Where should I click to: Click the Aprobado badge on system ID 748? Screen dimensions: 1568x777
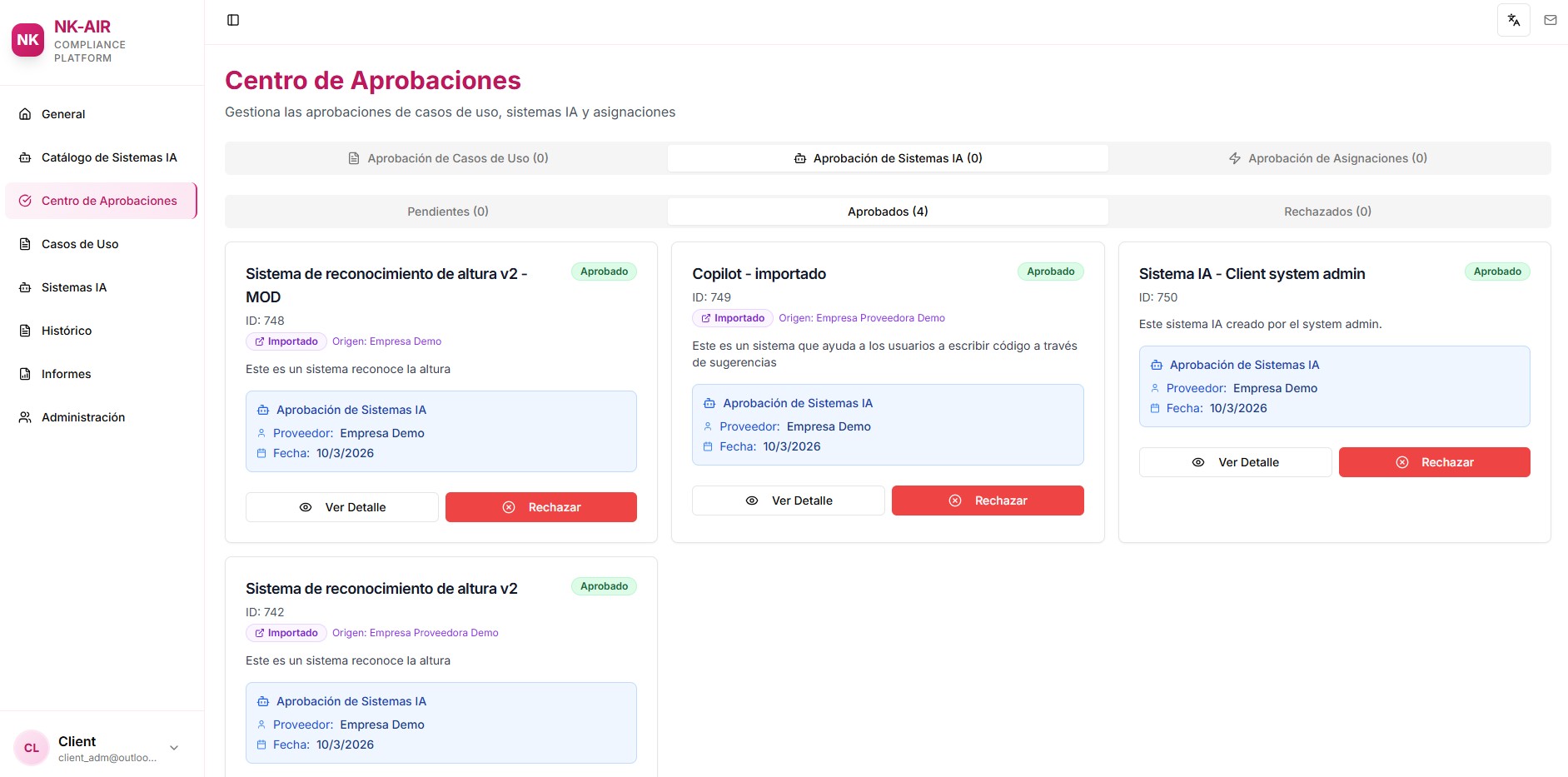point(604,271)
